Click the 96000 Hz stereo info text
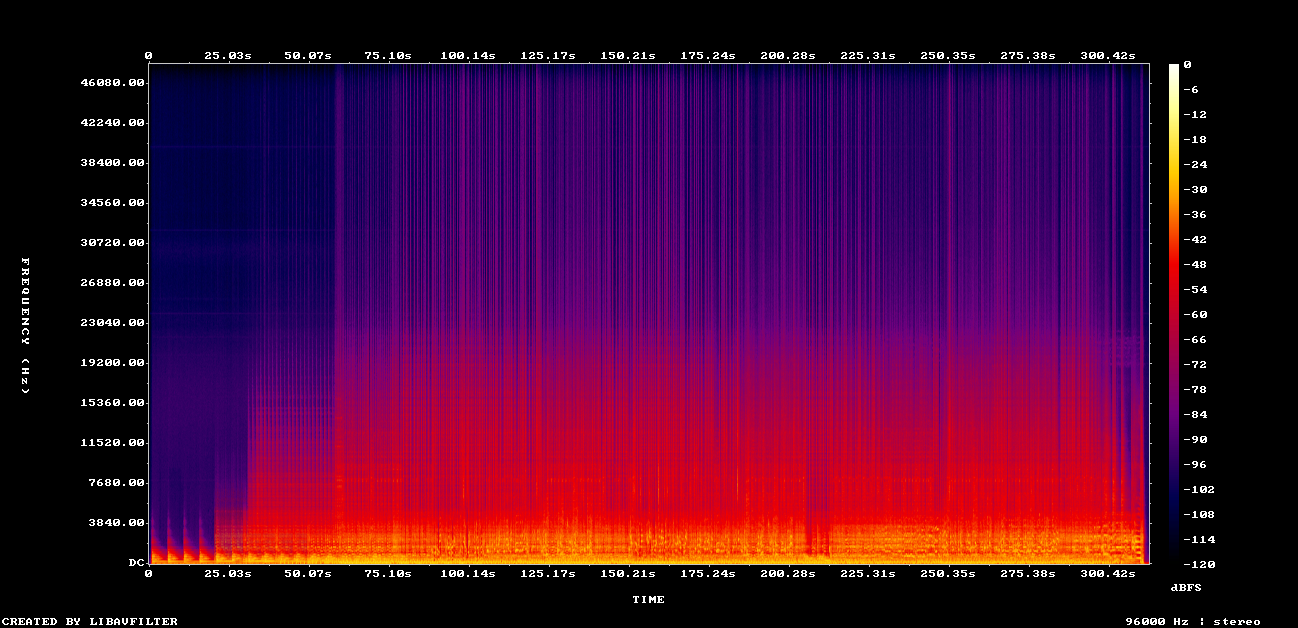The image size is (1298, 628). pos(1193,621)
